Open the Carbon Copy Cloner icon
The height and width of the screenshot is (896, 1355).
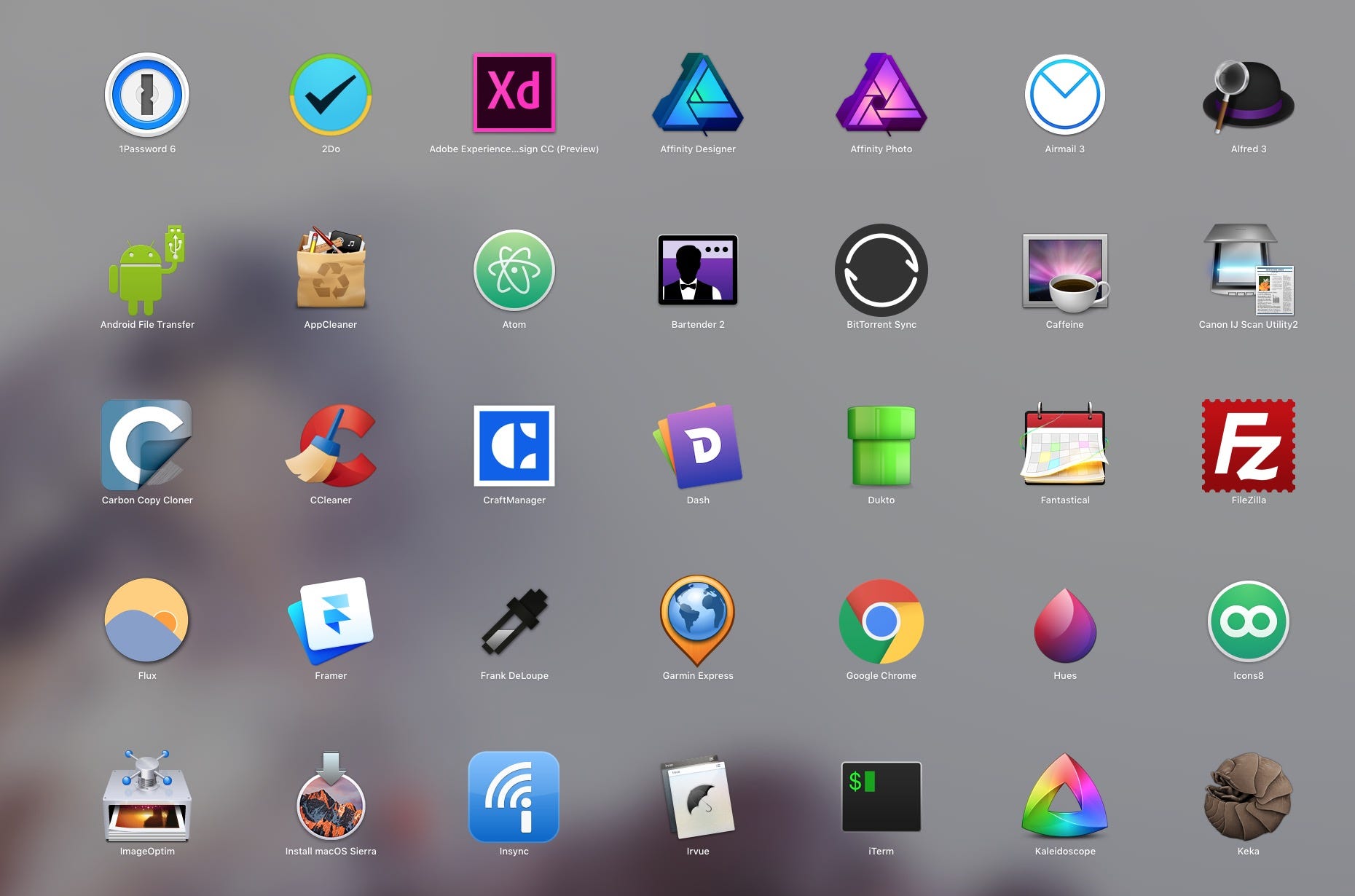click(147, 445)
